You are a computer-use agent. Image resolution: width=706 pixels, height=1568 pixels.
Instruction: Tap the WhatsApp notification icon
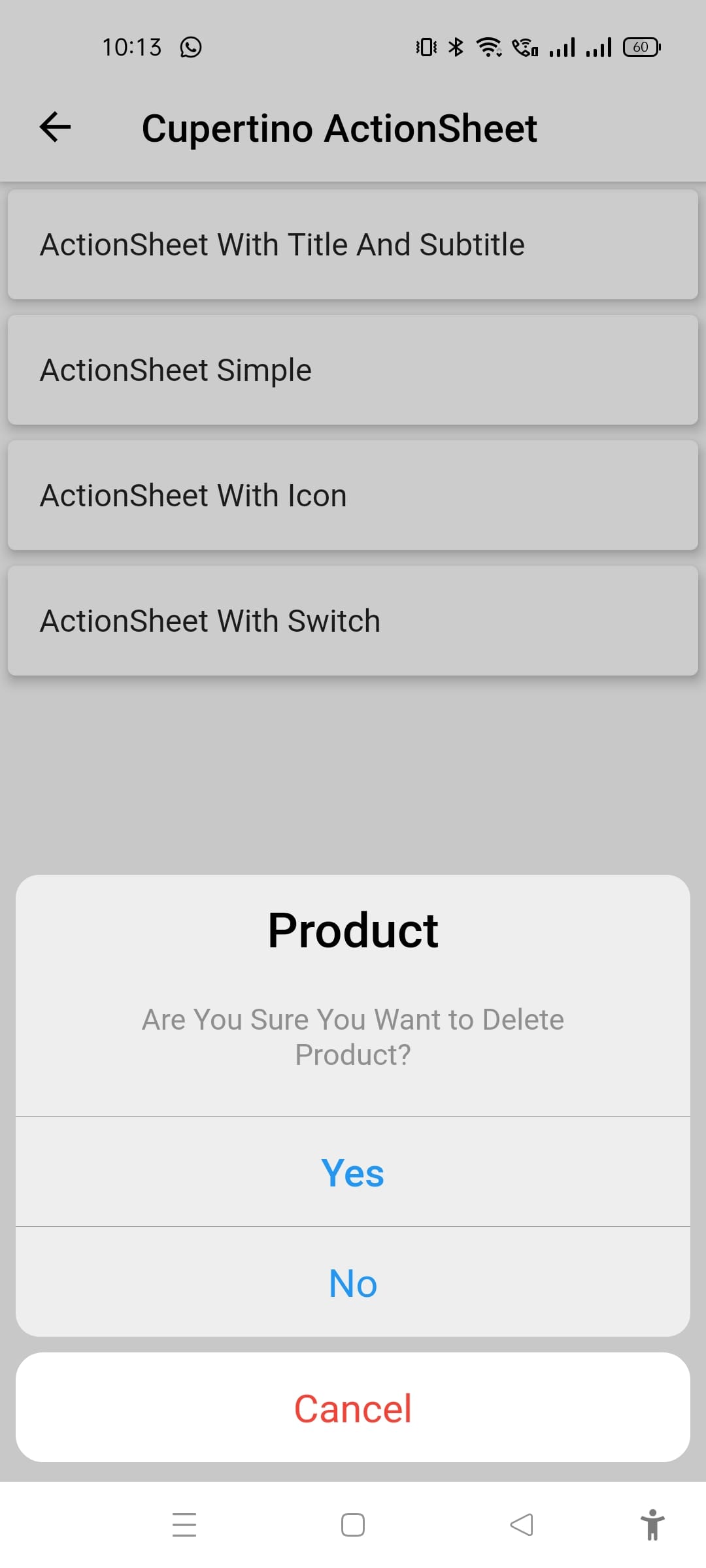[x=191, y=47]
